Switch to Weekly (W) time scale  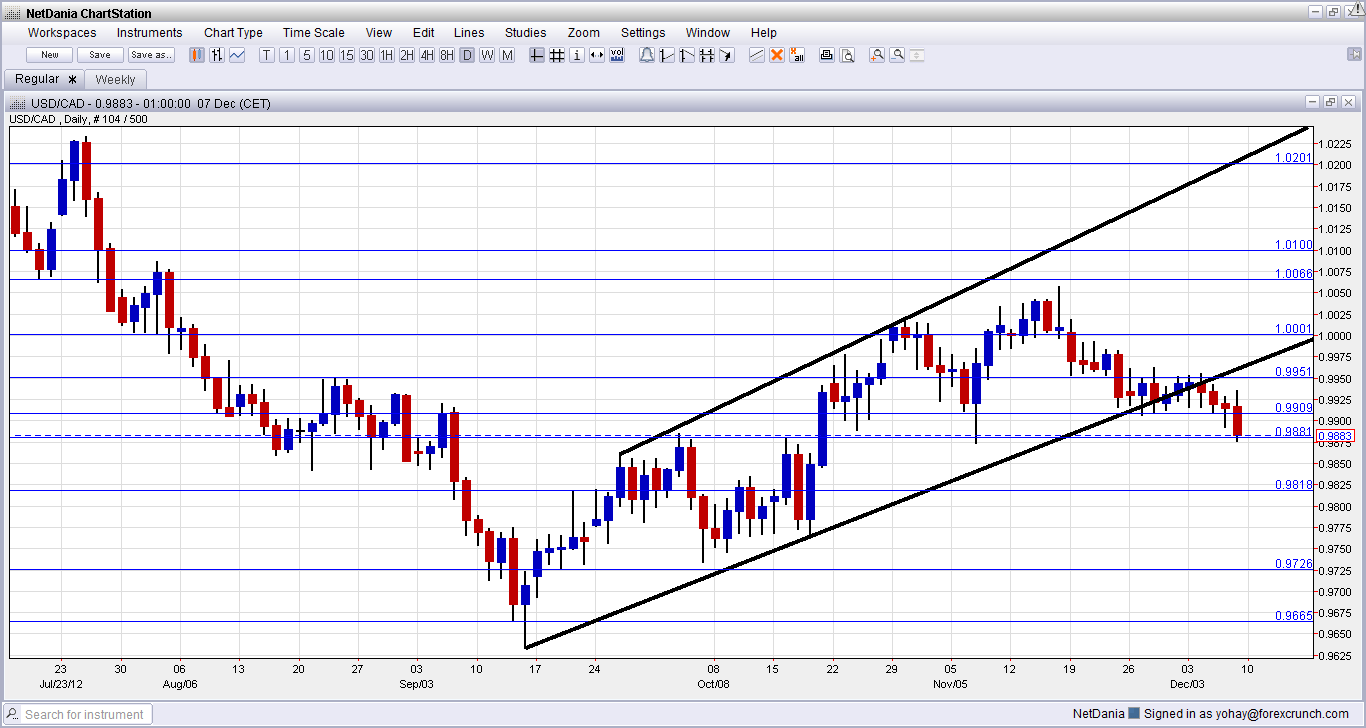(x=487, y=55)
